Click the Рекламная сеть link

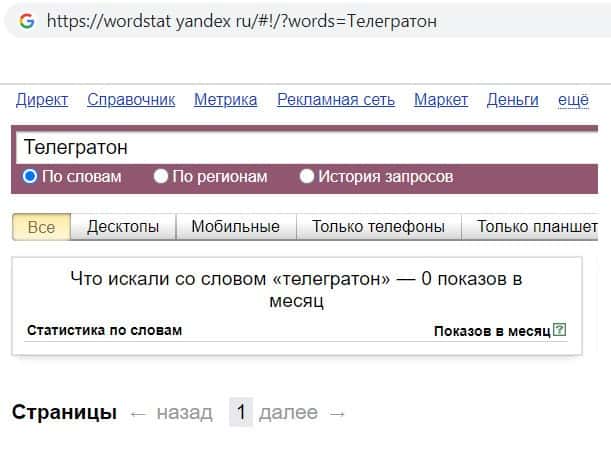coord(336,99)
